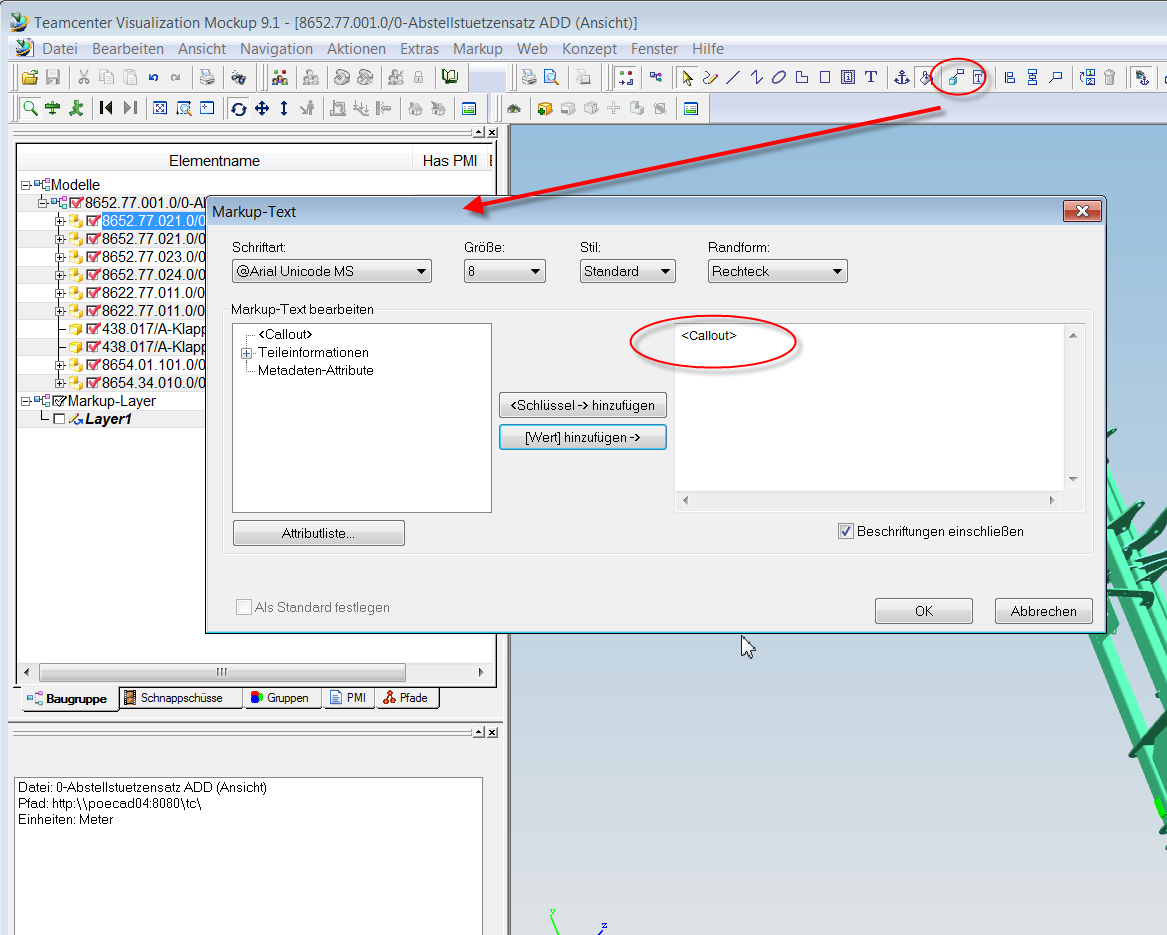Screen dimensions: 1167x935
Task: Open the Schriftart font dropdown
Action: (332, 271)
